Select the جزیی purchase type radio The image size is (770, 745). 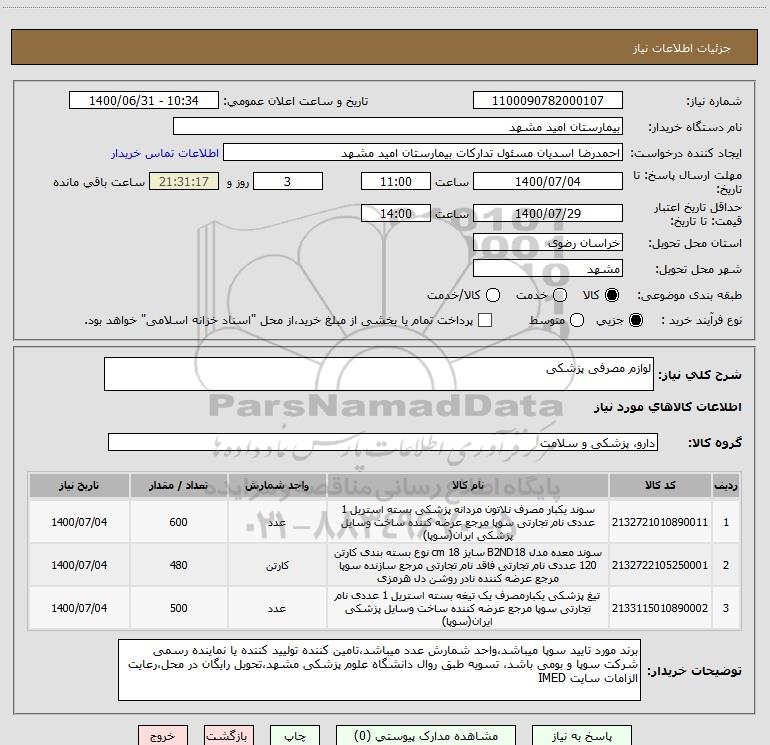(x=635, y=320)
